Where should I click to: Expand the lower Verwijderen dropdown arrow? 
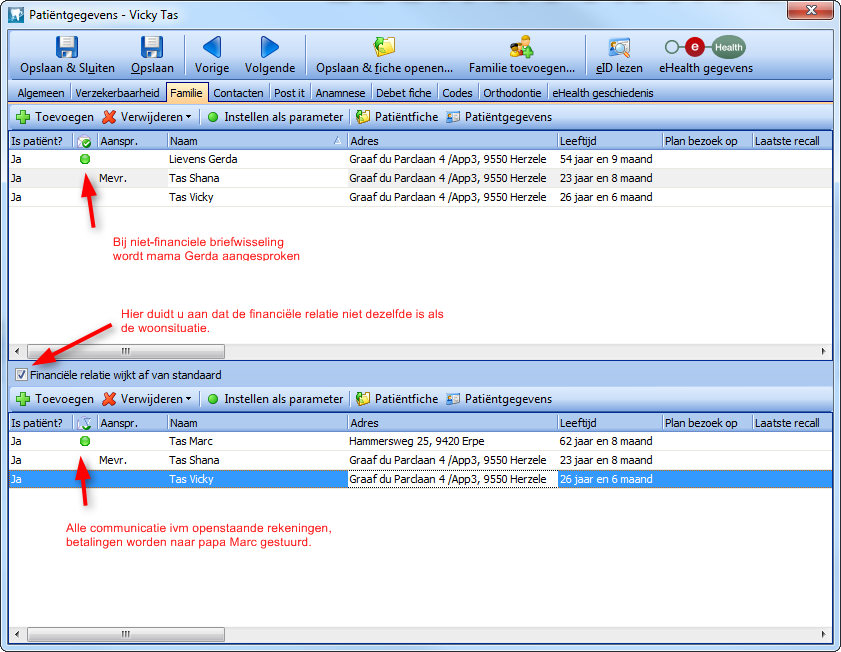click(188, 399)
